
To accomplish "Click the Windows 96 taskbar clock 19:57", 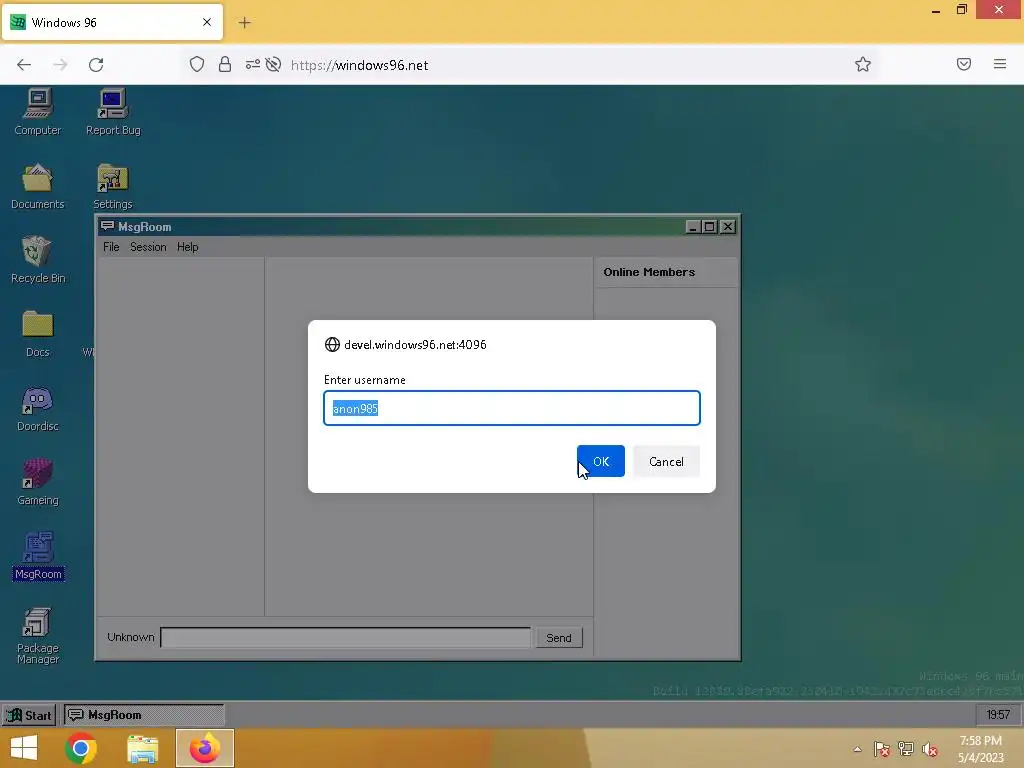I will coord(998,715).
